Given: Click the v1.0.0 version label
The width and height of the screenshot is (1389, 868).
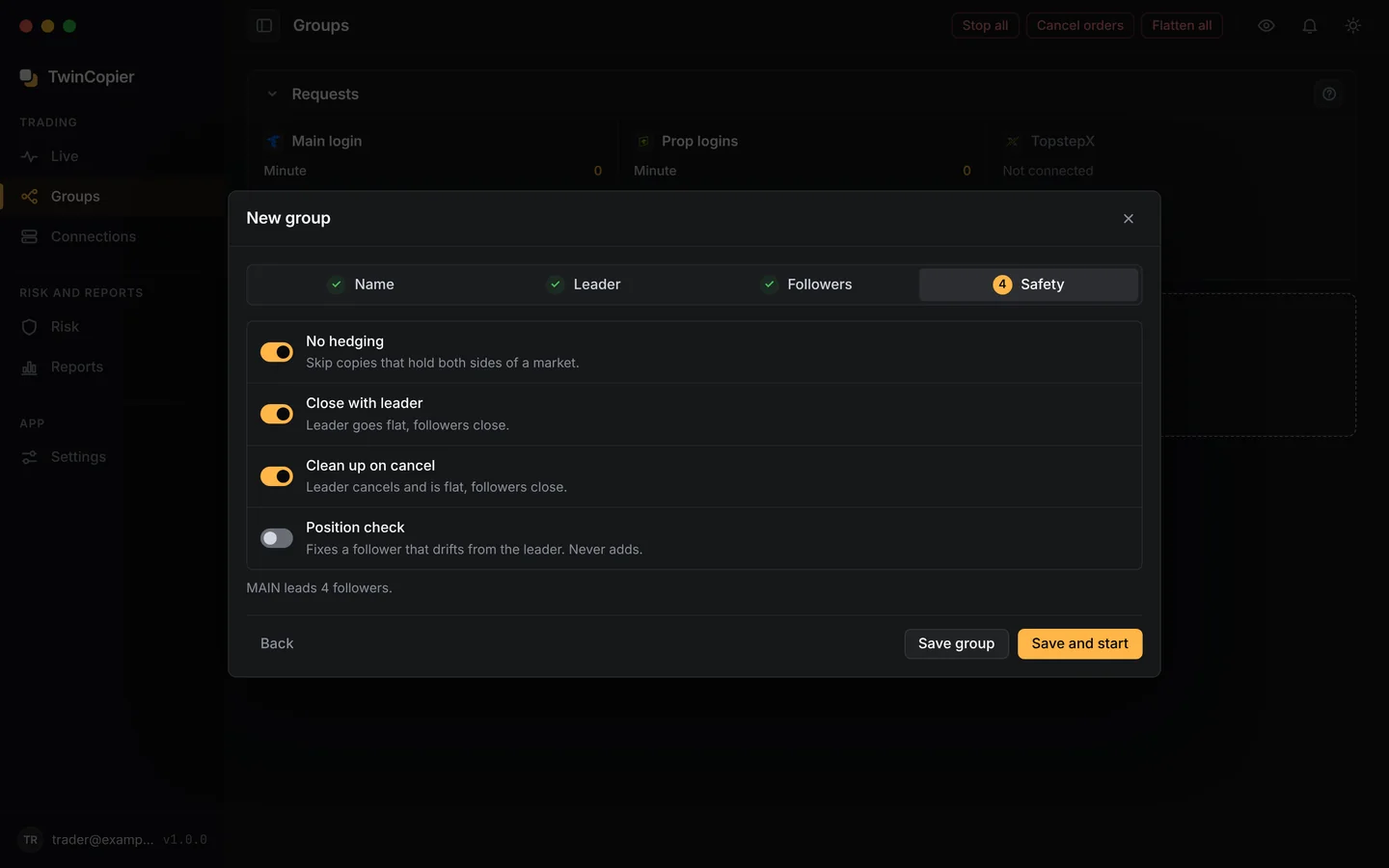Looking at the screenshot, I should (185, 840).
